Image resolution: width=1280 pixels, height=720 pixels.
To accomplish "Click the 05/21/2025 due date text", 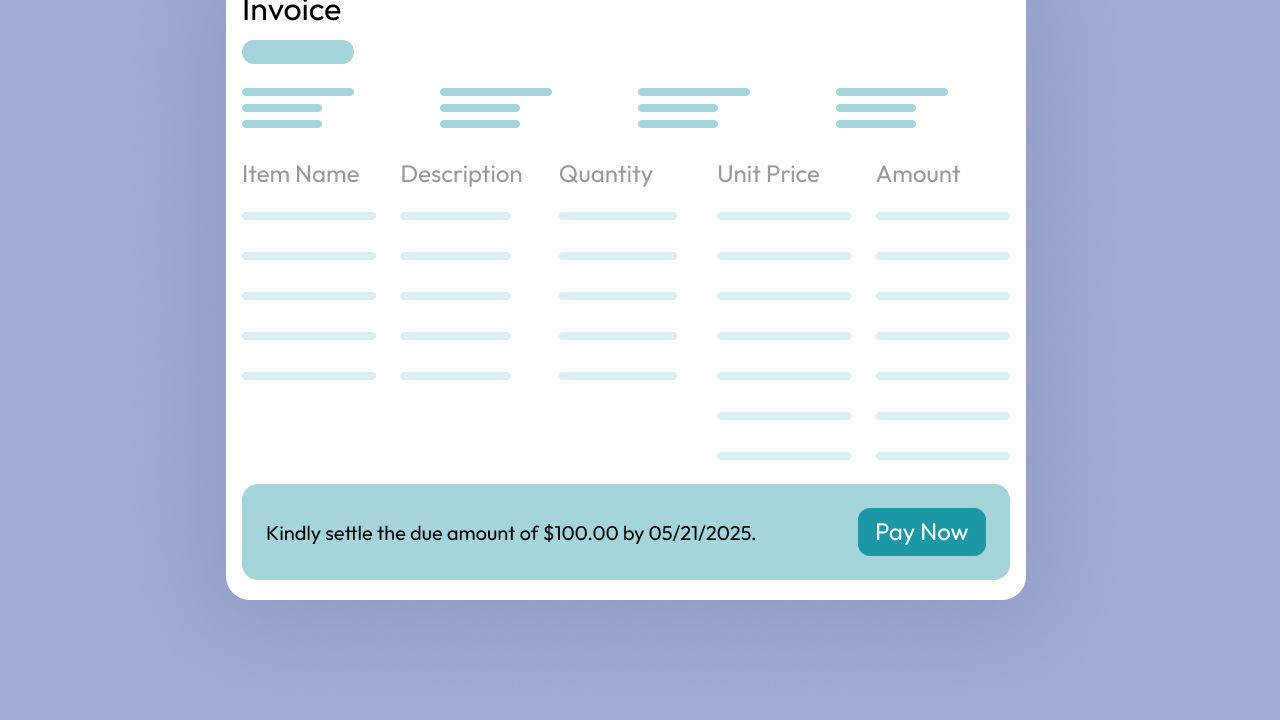I will pyautogui.click(x=701, y=533).
